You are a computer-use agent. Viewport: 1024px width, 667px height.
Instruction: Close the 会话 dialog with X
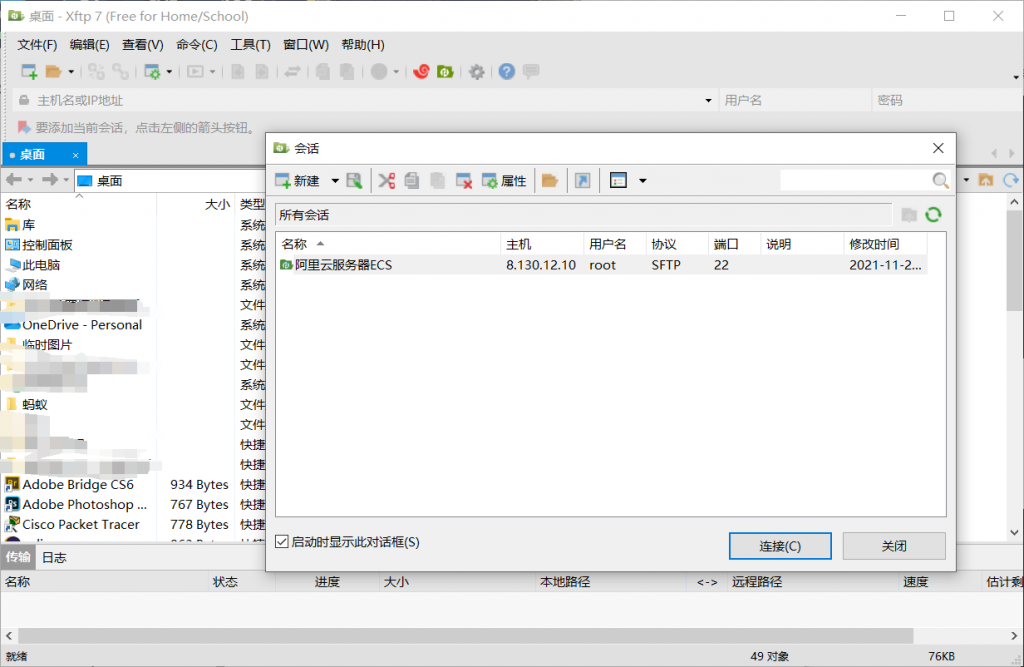coord(938,148)
